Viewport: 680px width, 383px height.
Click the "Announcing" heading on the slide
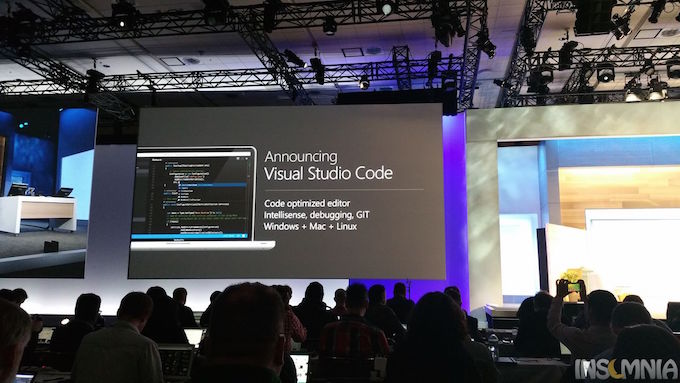coord(301,157)
